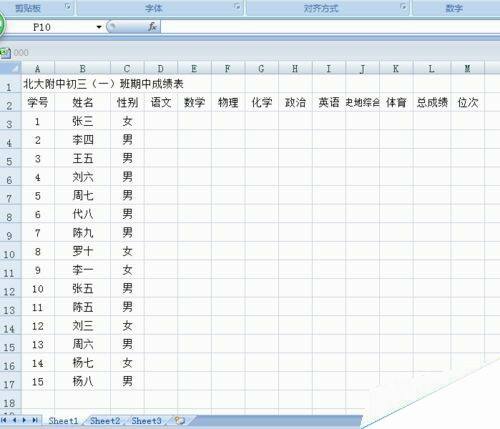The width and height of the screenshot is (500, 429).
Task: Open the 字体 group dialog launcher
Action: click(x=237, y=6)
